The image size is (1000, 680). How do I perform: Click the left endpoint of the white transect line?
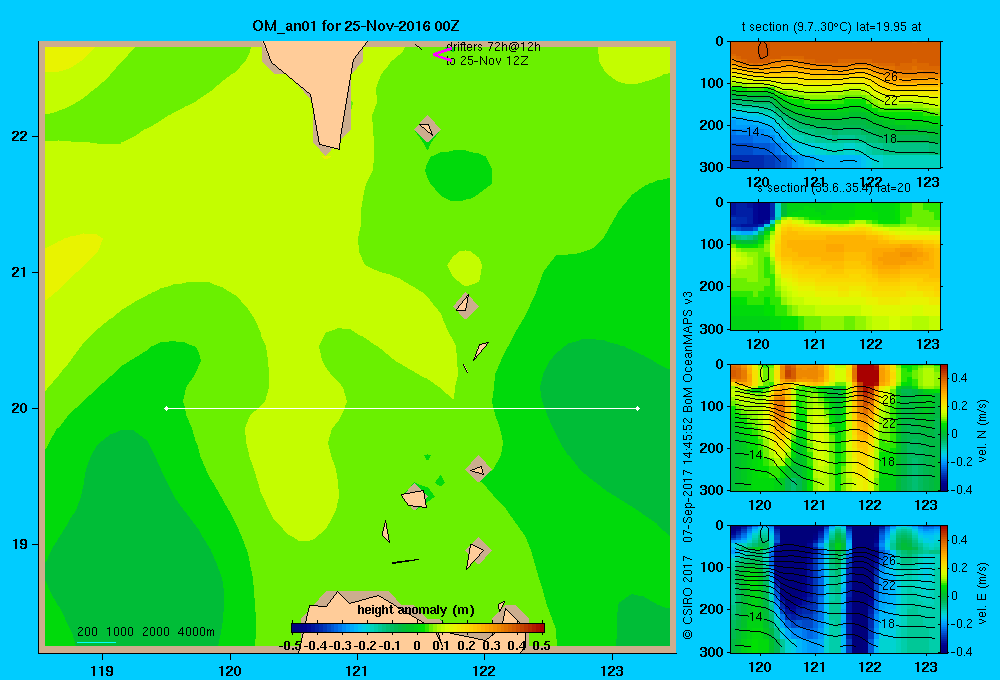[x=166, y=408]
